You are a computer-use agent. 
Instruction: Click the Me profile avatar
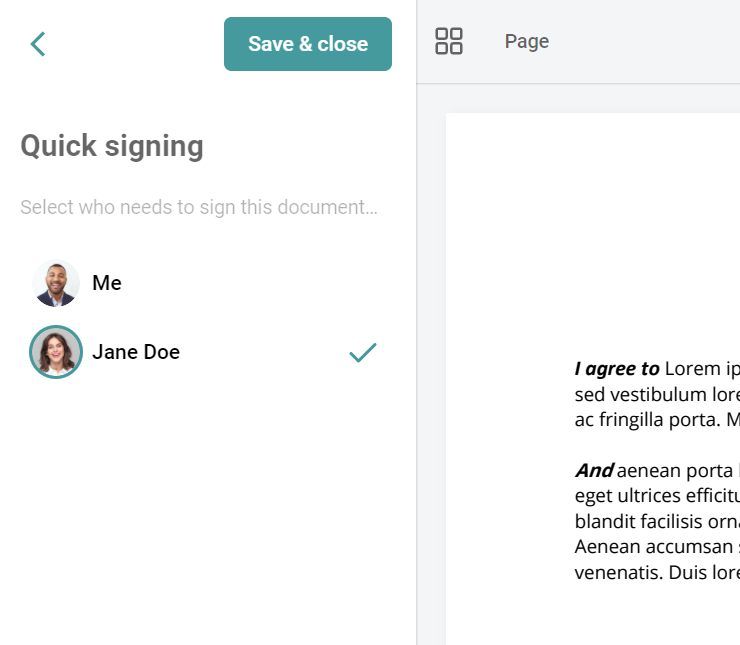pos(56,283)
